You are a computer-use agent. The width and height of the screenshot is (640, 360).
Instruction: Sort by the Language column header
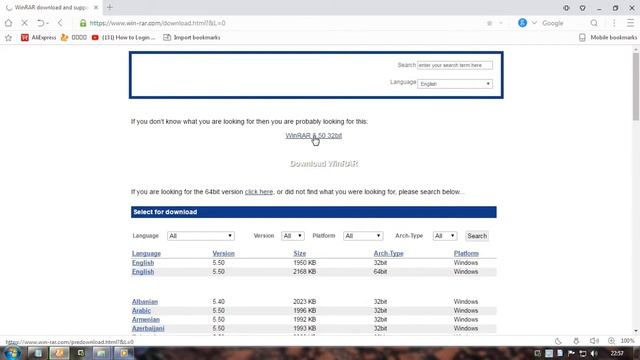(146, 253)
